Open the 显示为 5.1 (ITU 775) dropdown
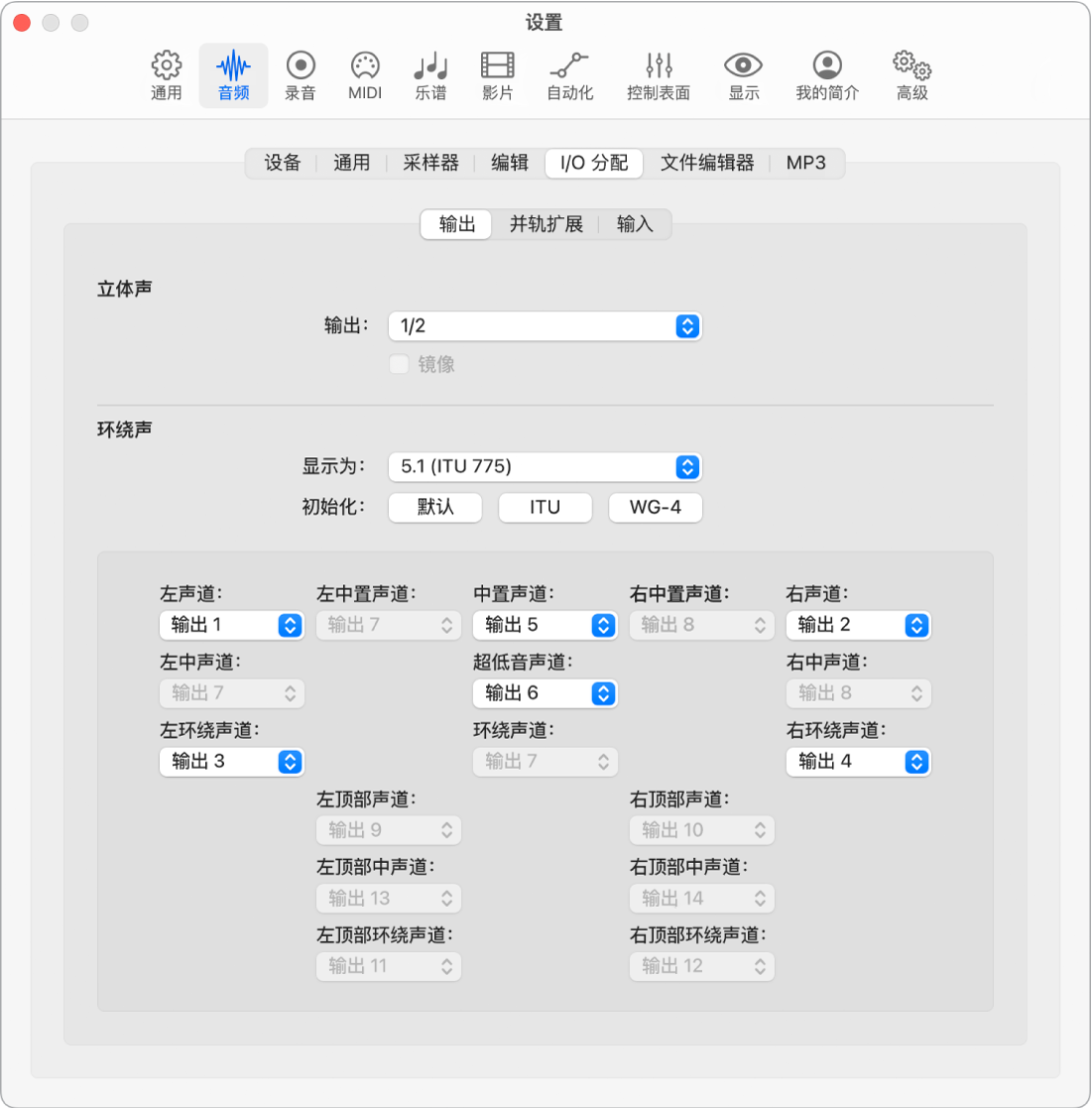Viewport: 1092px width, 1108px height. (545, 466)
